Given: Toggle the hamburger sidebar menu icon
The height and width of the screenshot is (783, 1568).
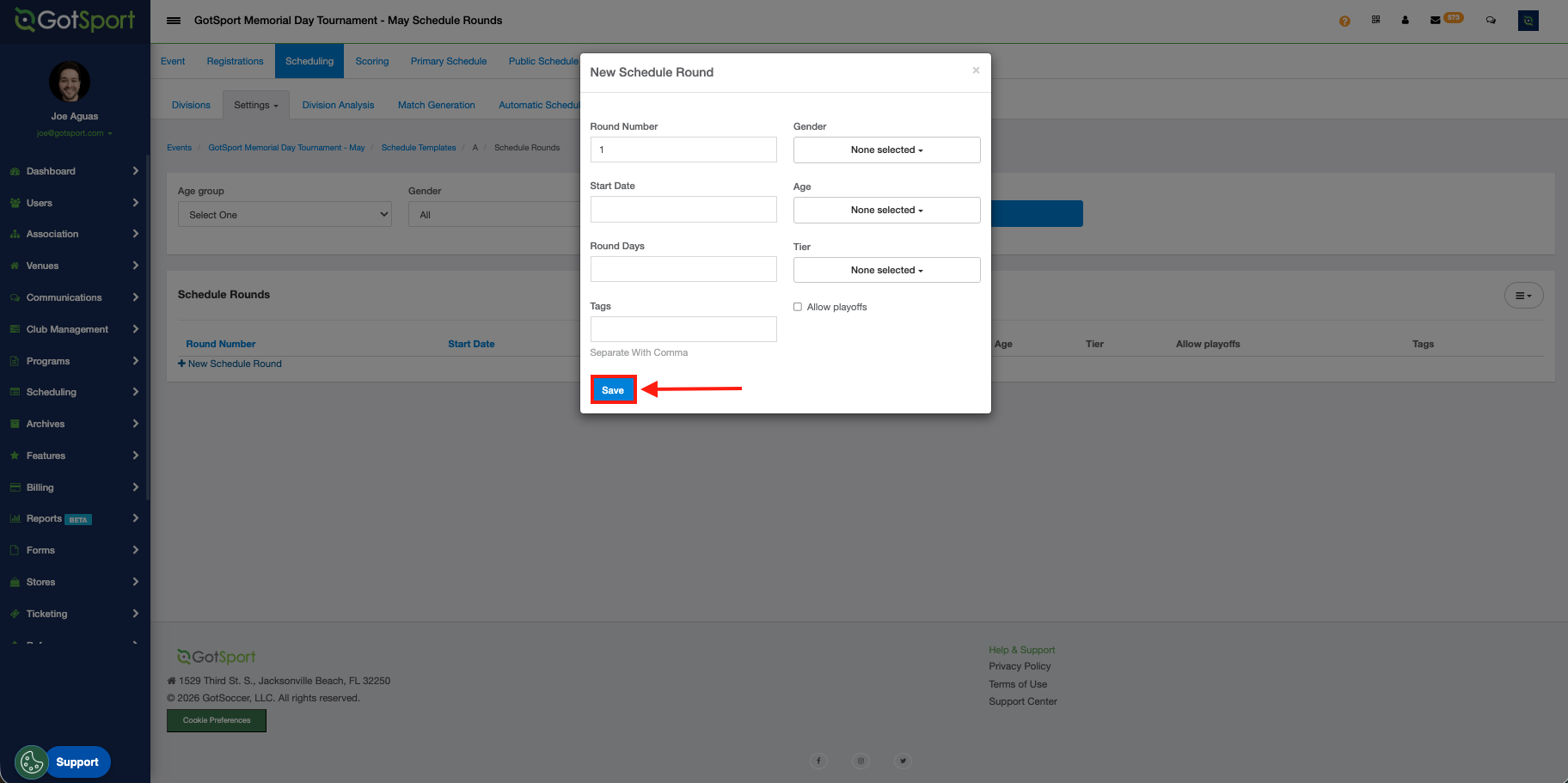Looking at the screenshot, I should [174, 21].
